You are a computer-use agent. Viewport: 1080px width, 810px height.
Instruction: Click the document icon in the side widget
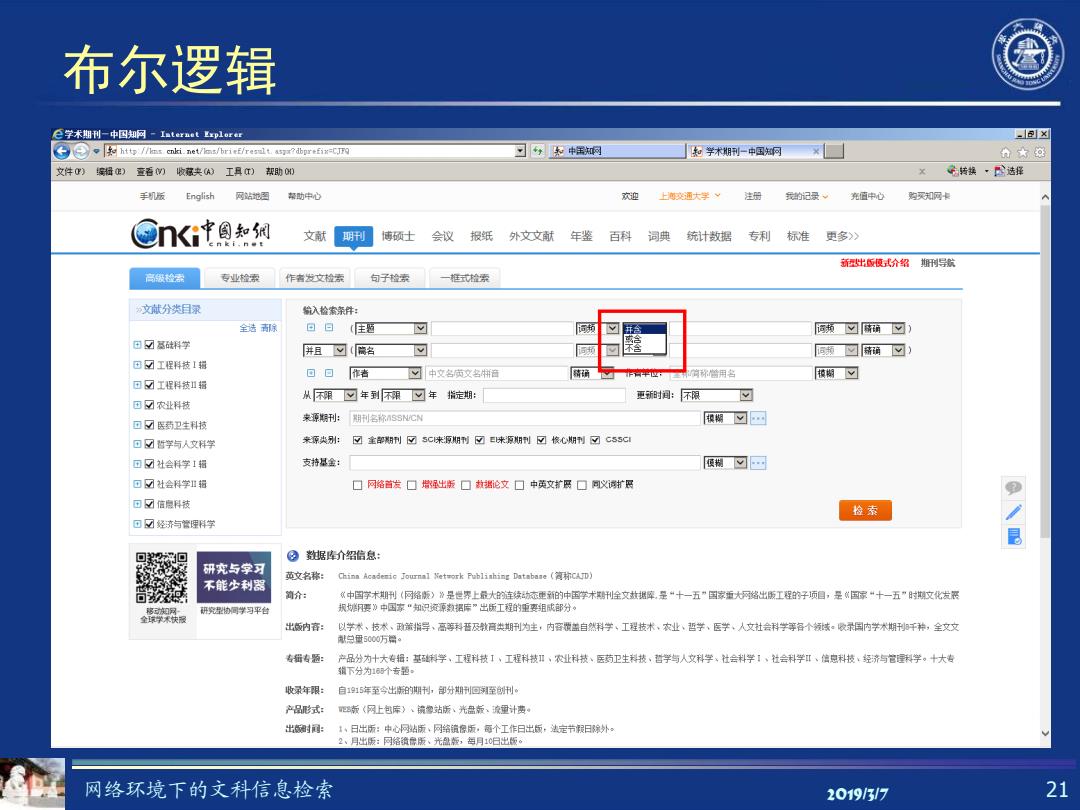coord(1013,537)
